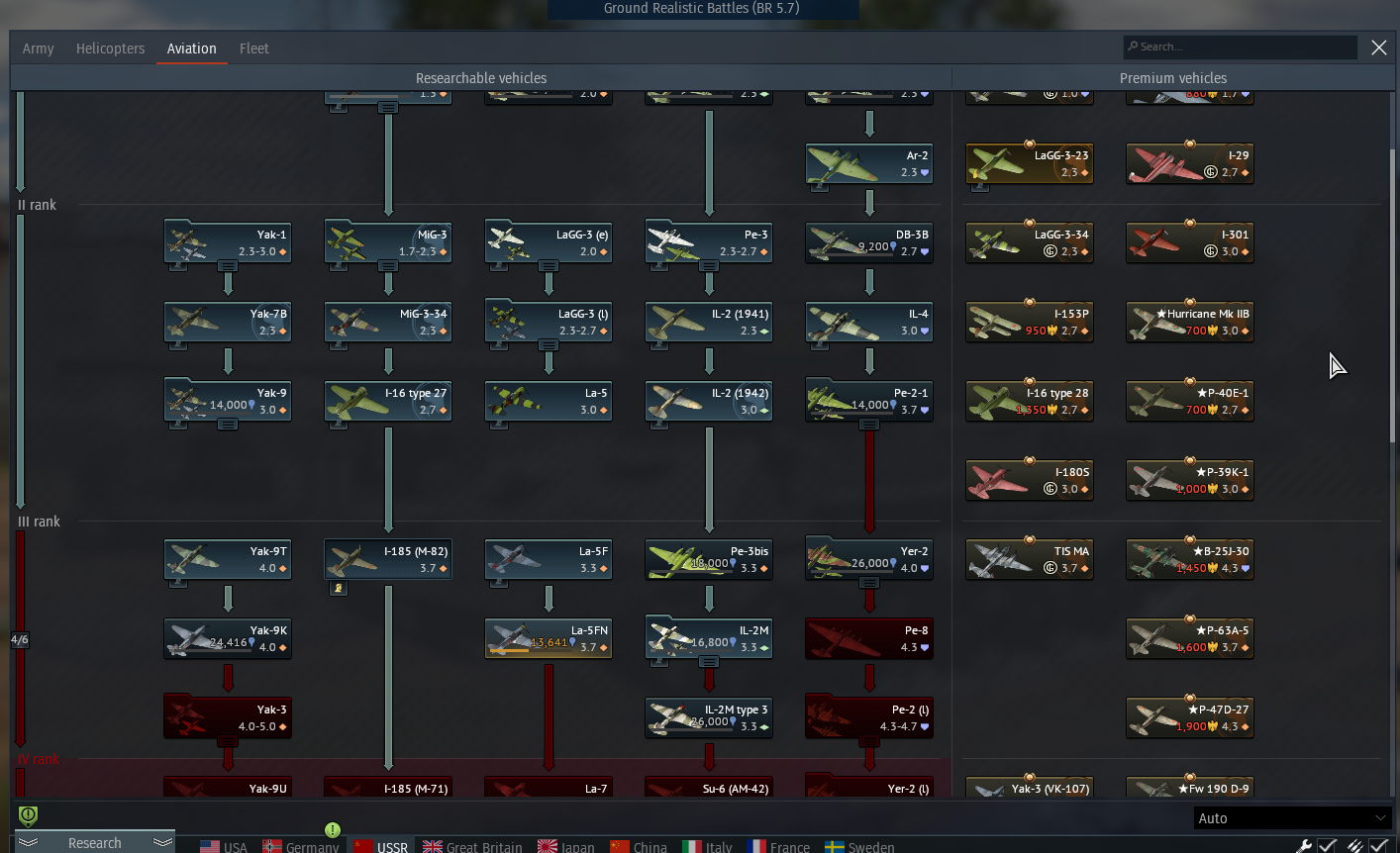This screenshot has width=1400, height=853.
Task: Select the premium B-25J-30 bomber card
Action: click(x=1190, y=559)
